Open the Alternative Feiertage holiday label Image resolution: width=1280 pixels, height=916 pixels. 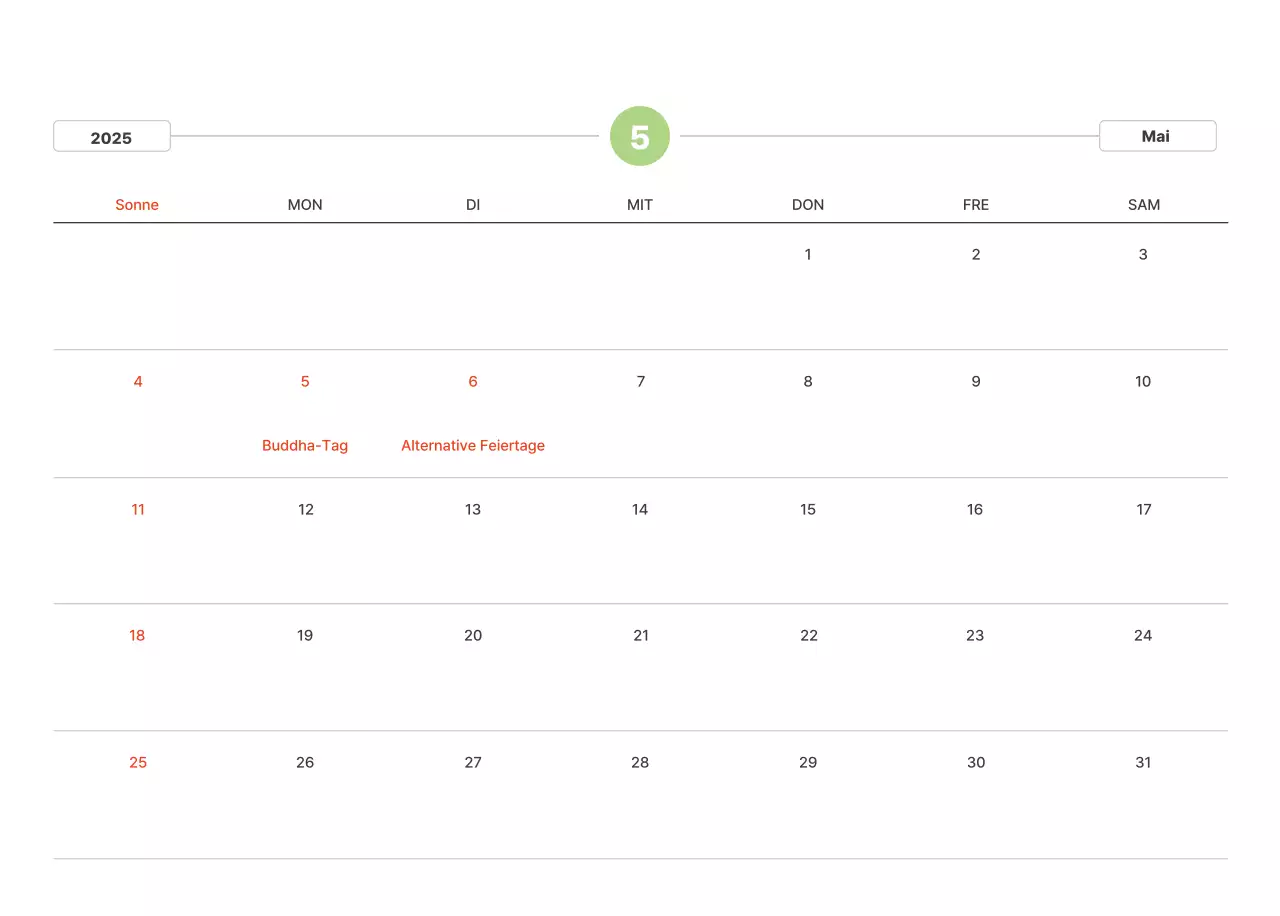pyautogui.click(x=473, y=445)
